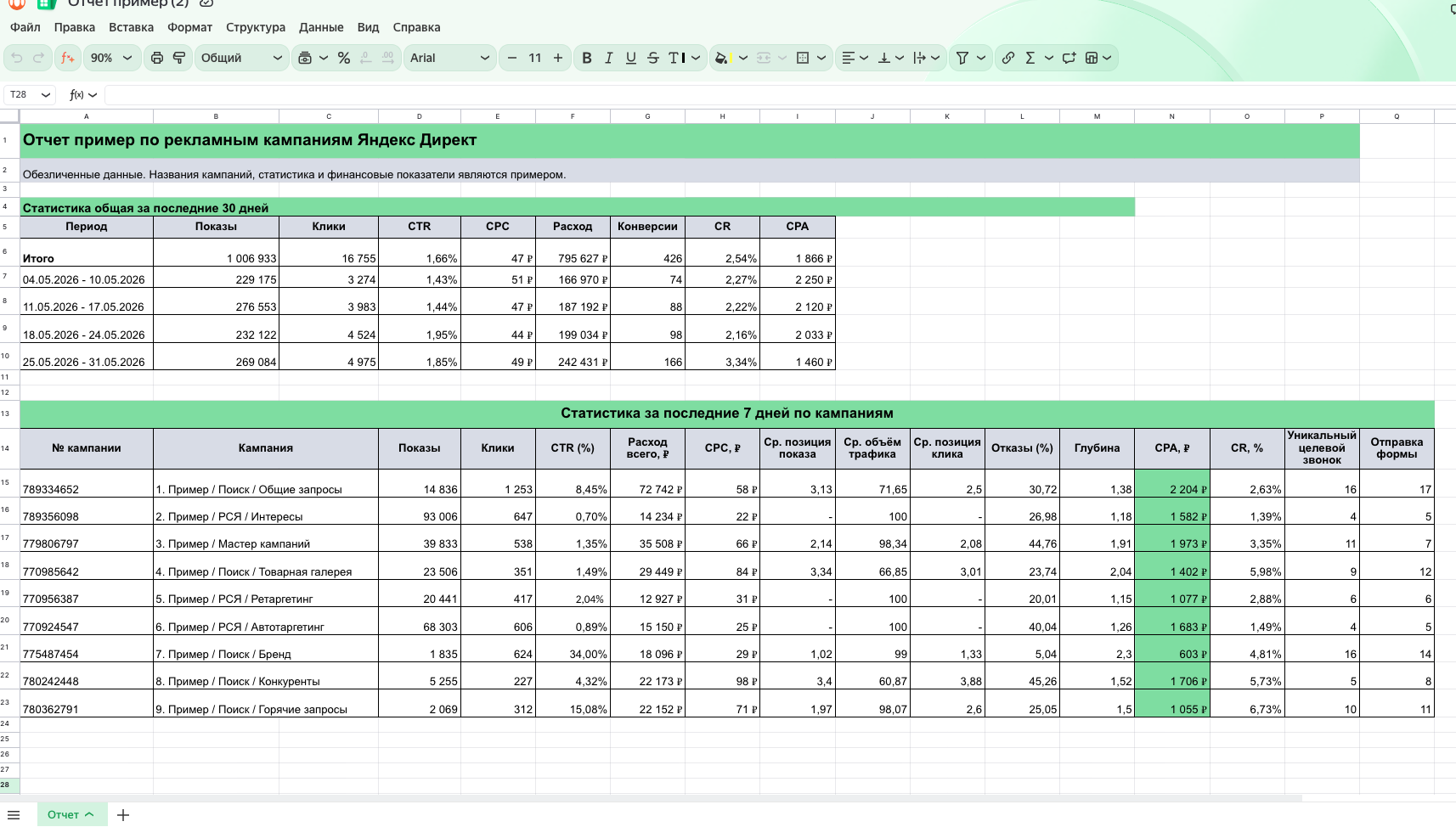The image size is (1456, 827).
Task: Click the currency format icon
Action: (306, 58)
